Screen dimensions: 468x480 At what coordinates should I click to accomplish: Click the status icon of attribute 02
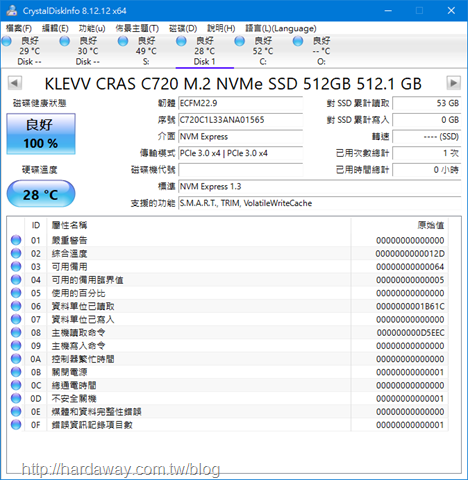click(16, 253)
